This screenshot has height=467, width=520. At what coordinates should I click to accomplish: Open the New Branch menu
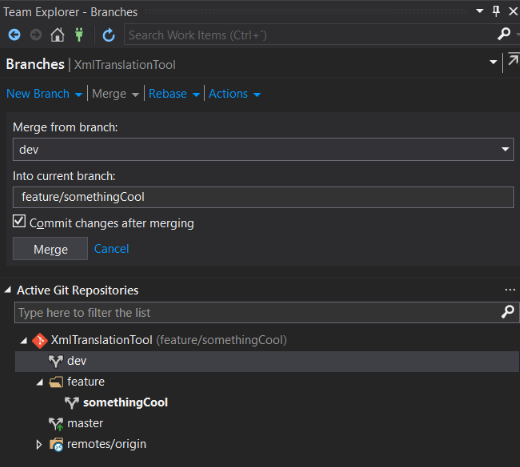point(44,94)
